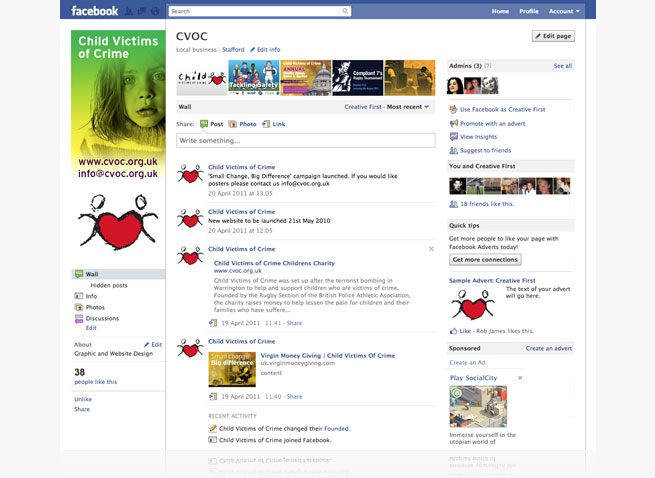Open www.cvoc.org.uk link in post
Screen dimensions: 655x478
(x=238, y=271)
